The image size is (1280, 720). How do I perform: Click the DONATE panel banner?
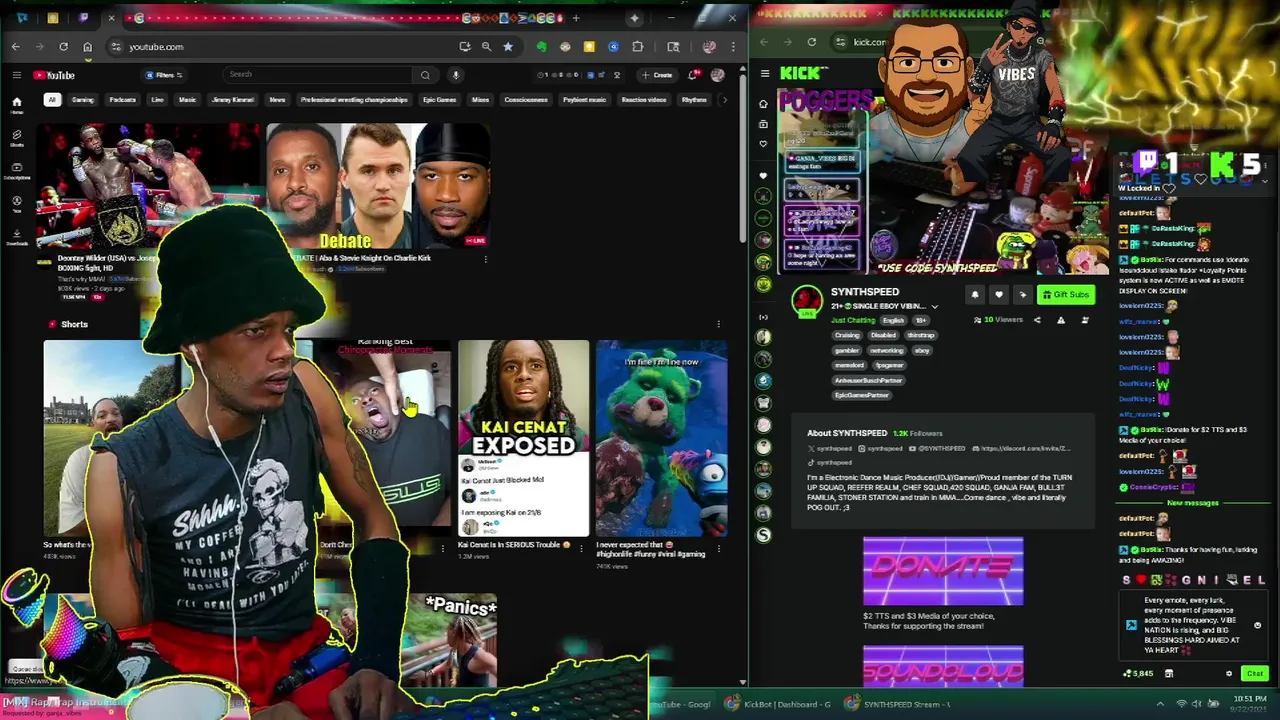(943, 571)
